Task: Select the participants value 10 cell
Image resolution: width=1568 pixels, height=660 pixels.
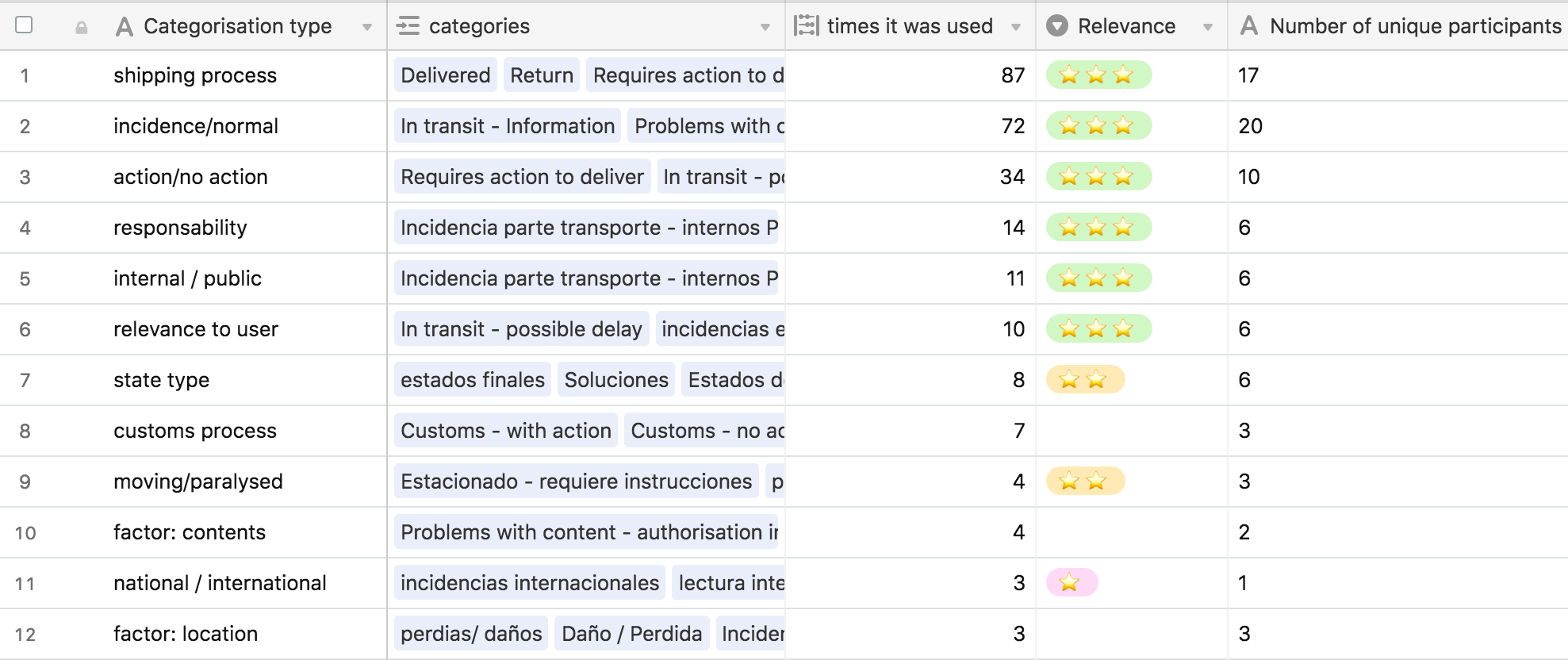Action: (1397, 177)
